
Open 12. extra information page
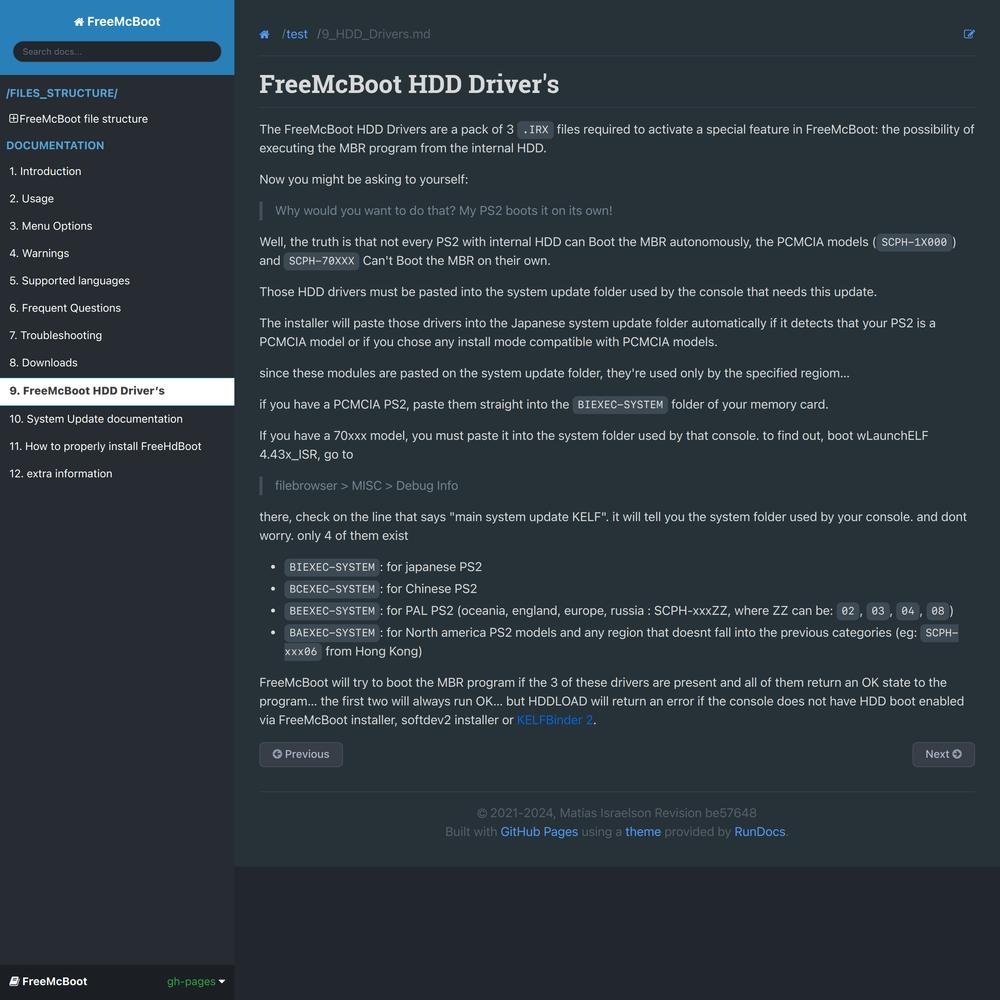[x=117, y=474]
